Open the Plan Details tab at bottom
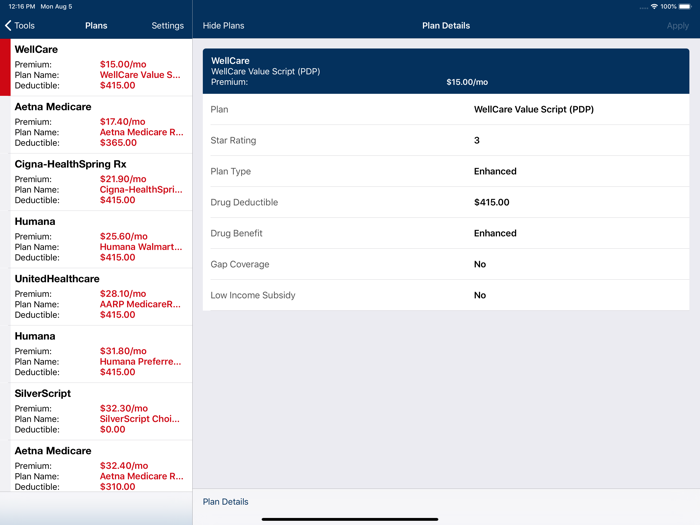 tap(225, 501)
